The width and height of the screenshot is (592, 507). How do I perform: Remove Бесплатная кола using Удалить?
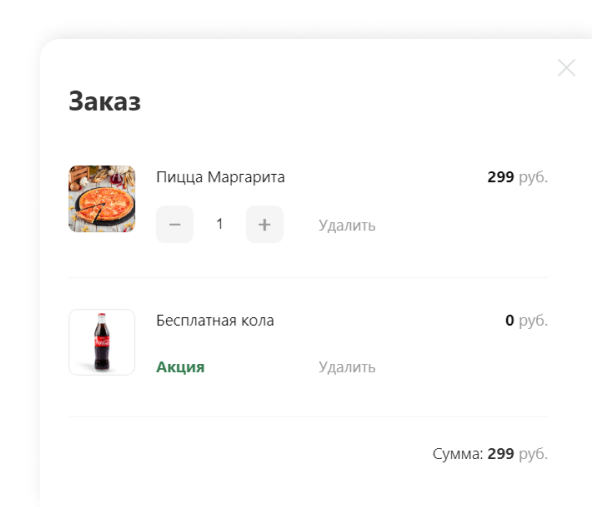pos(347,367)
